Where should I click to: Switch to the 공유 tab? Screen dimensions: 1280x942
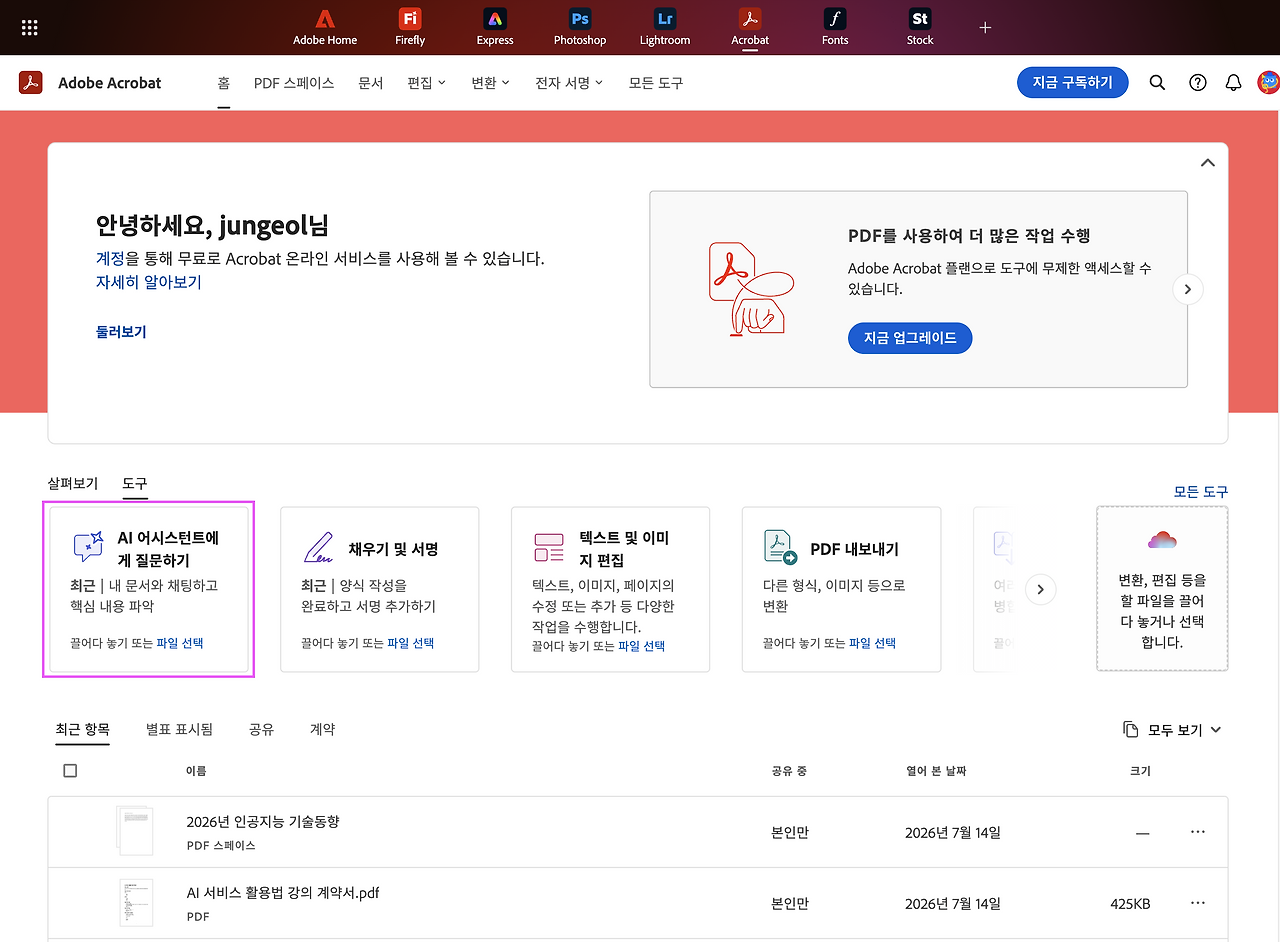click(x=261, y=730)
